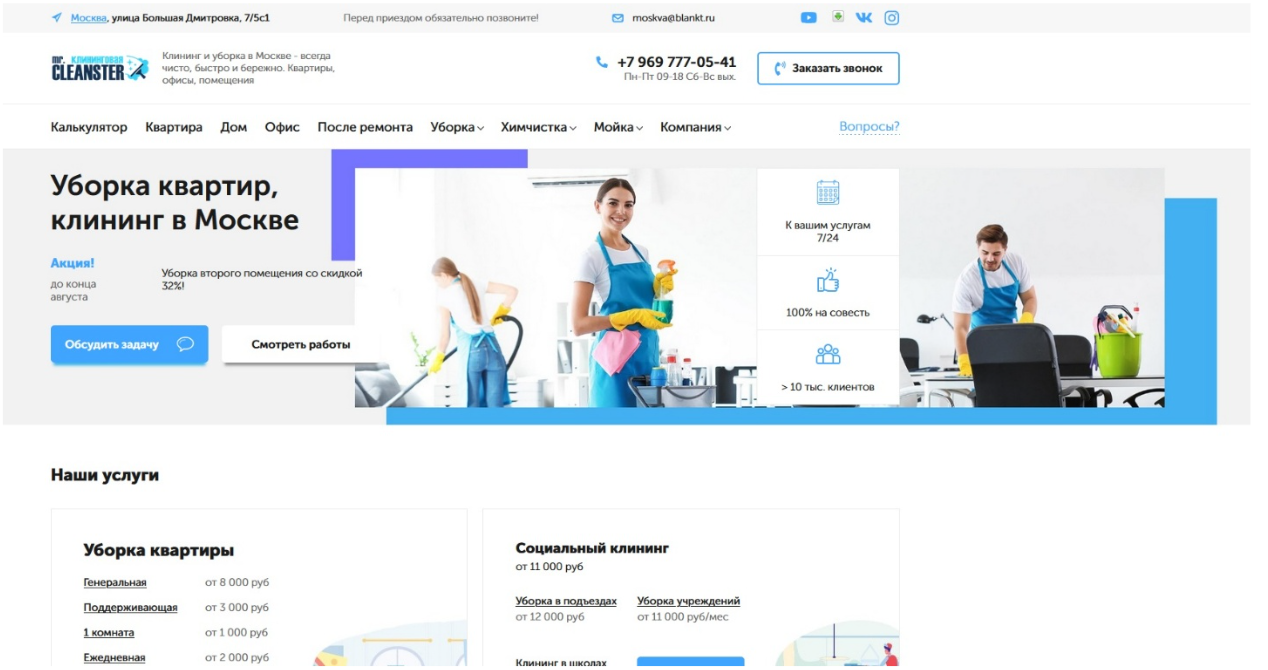This screenshot has height=670, width=1268.
Task: Open the Уборка учреждений link
Action: (688, 602)
